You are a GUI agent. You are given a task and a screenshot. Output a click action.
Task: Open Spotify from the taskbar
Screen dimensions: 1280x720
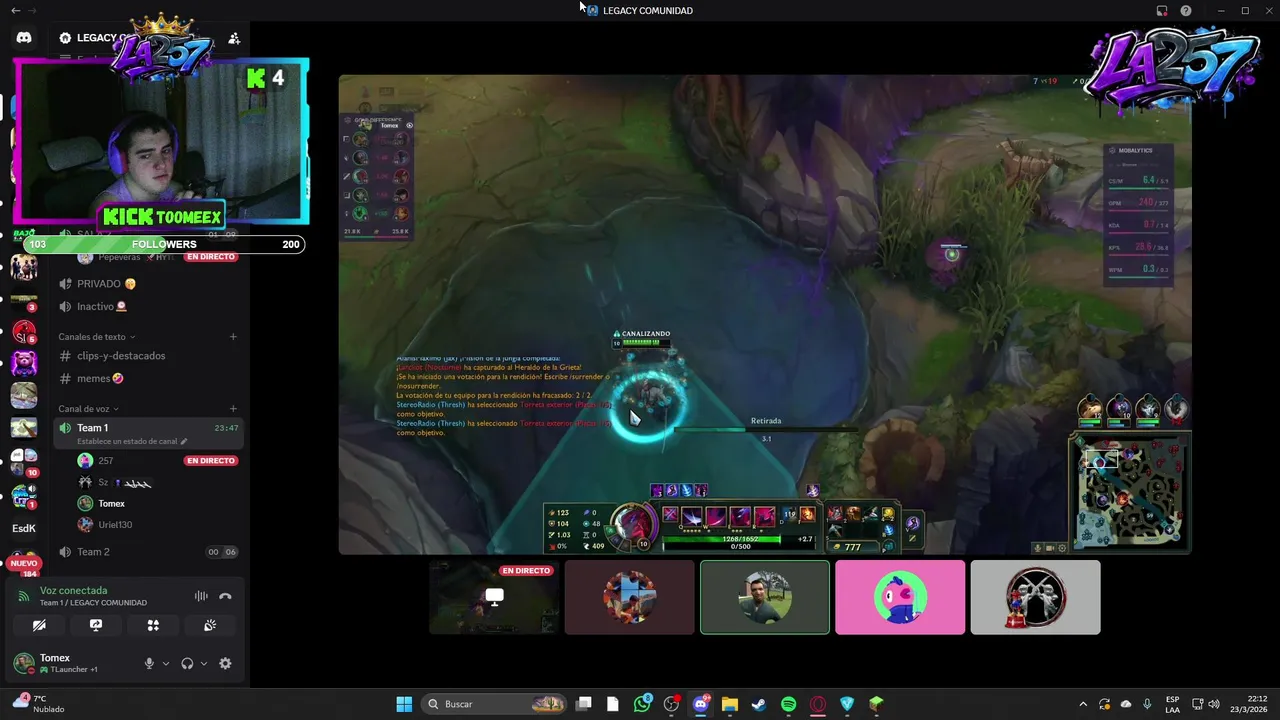point(788,704)
